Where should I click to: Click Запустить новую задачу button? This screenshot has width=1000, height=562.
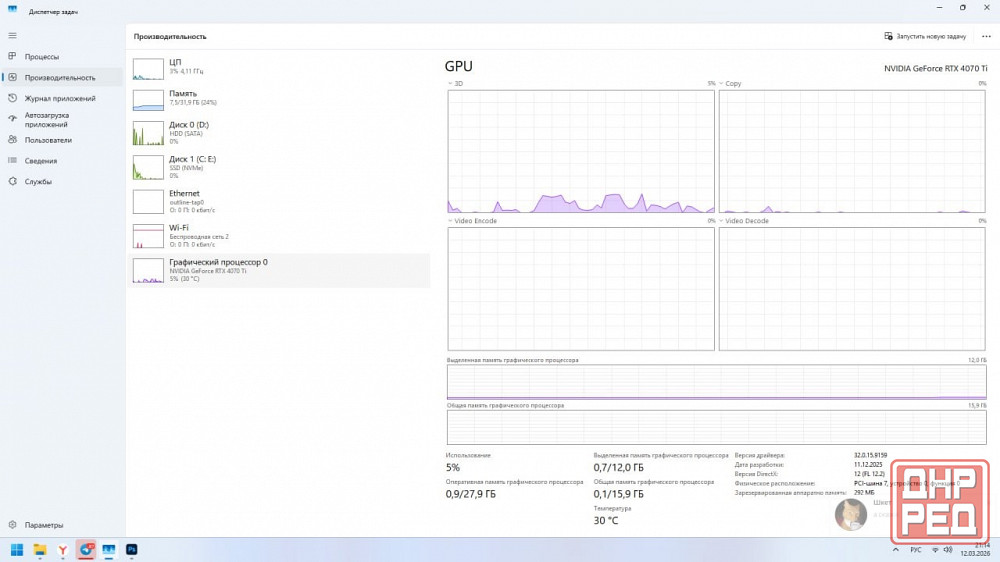click(925, 36)
